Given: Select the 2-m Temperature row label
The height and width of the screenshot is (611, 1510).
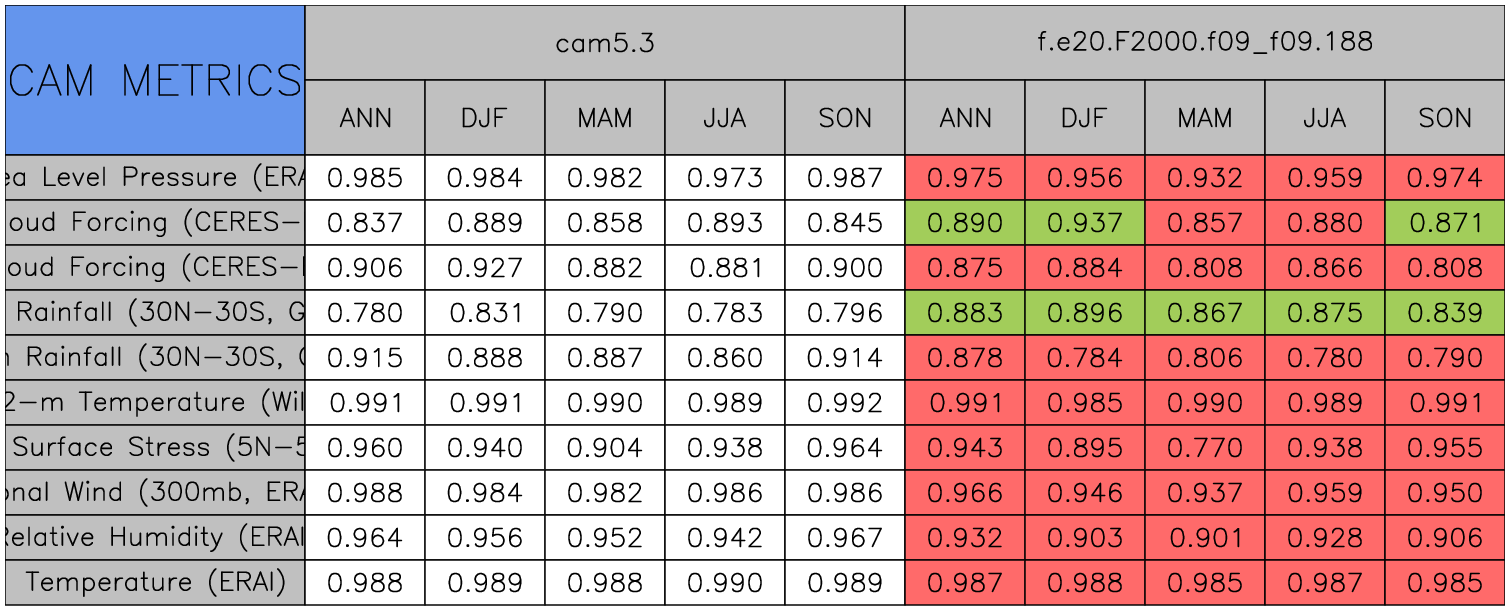Looking at the screenshot, I should click(155, 402).
